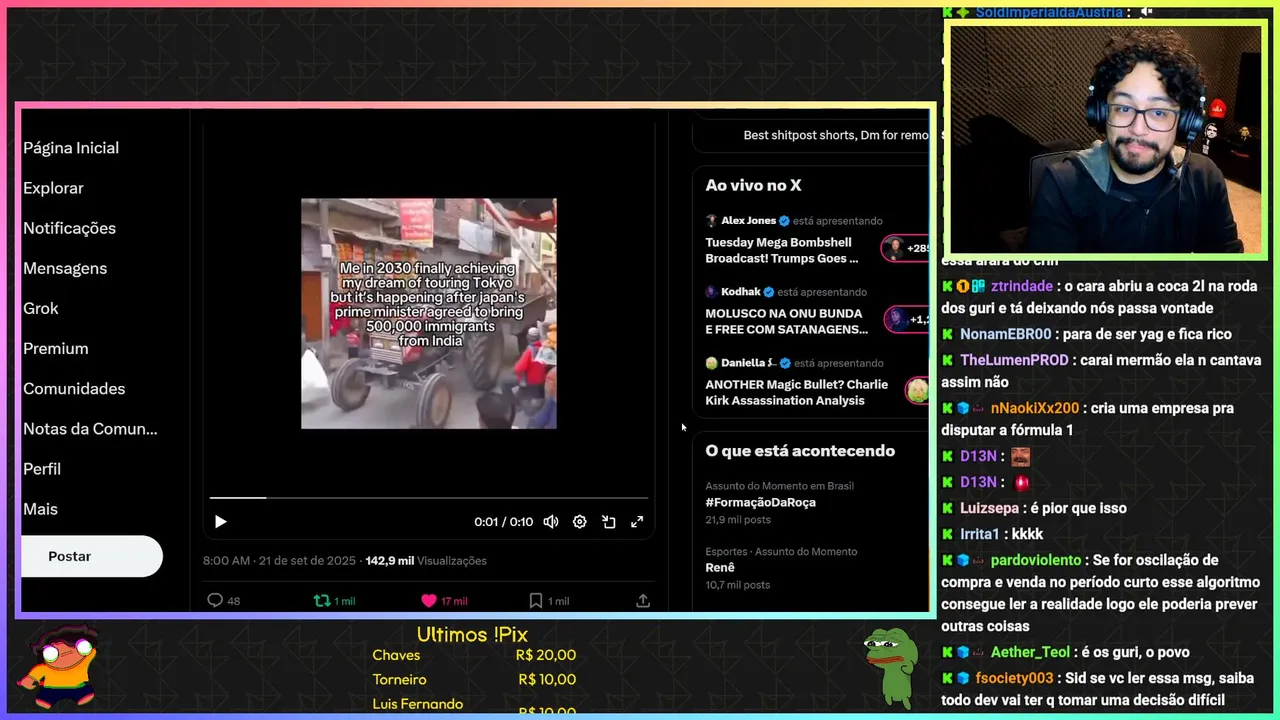
Task: Click the tractor video thumbnail
Action: pos(429,313)
